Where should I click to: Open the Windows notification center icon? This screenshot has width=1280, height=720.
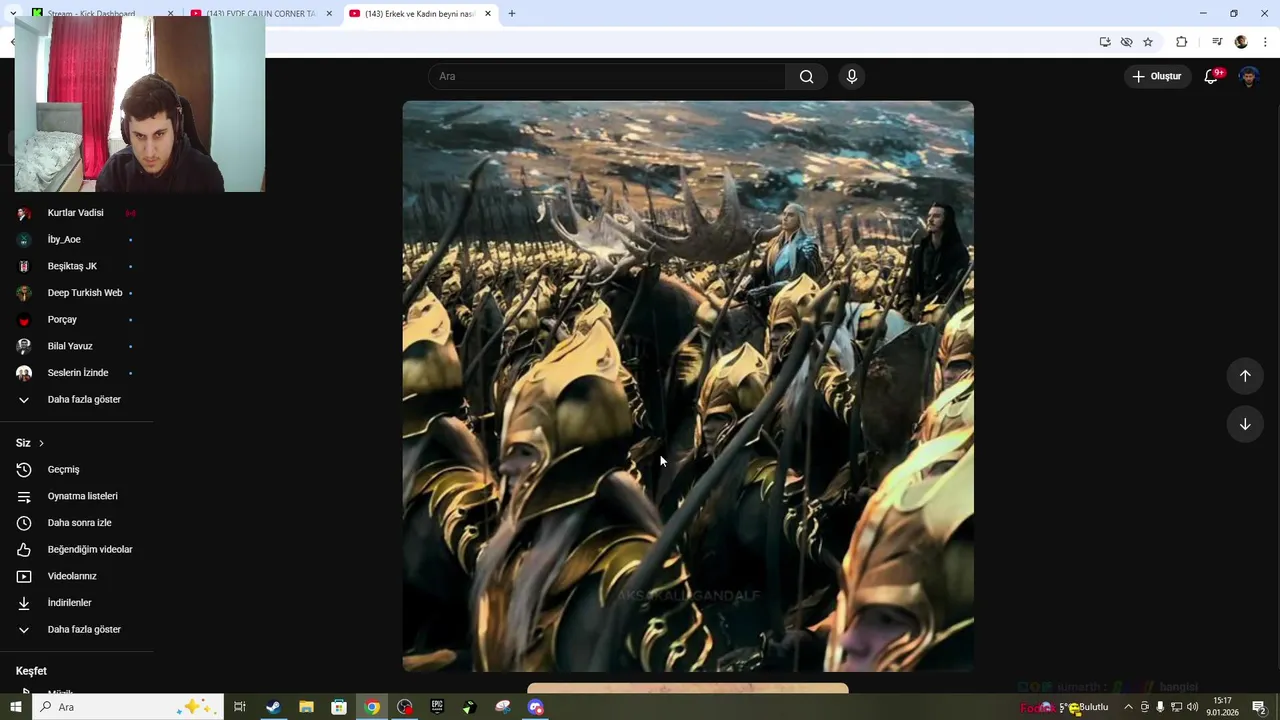coord(1259,707)
